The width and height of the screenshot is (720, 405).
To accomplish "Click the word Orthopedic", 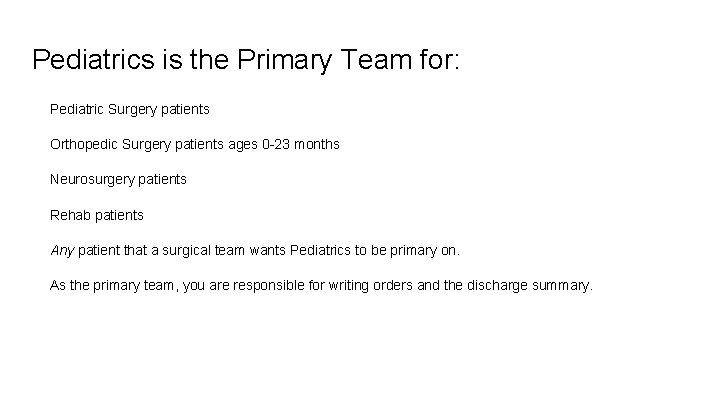I will pyautogui.click(x=83, y=144).
